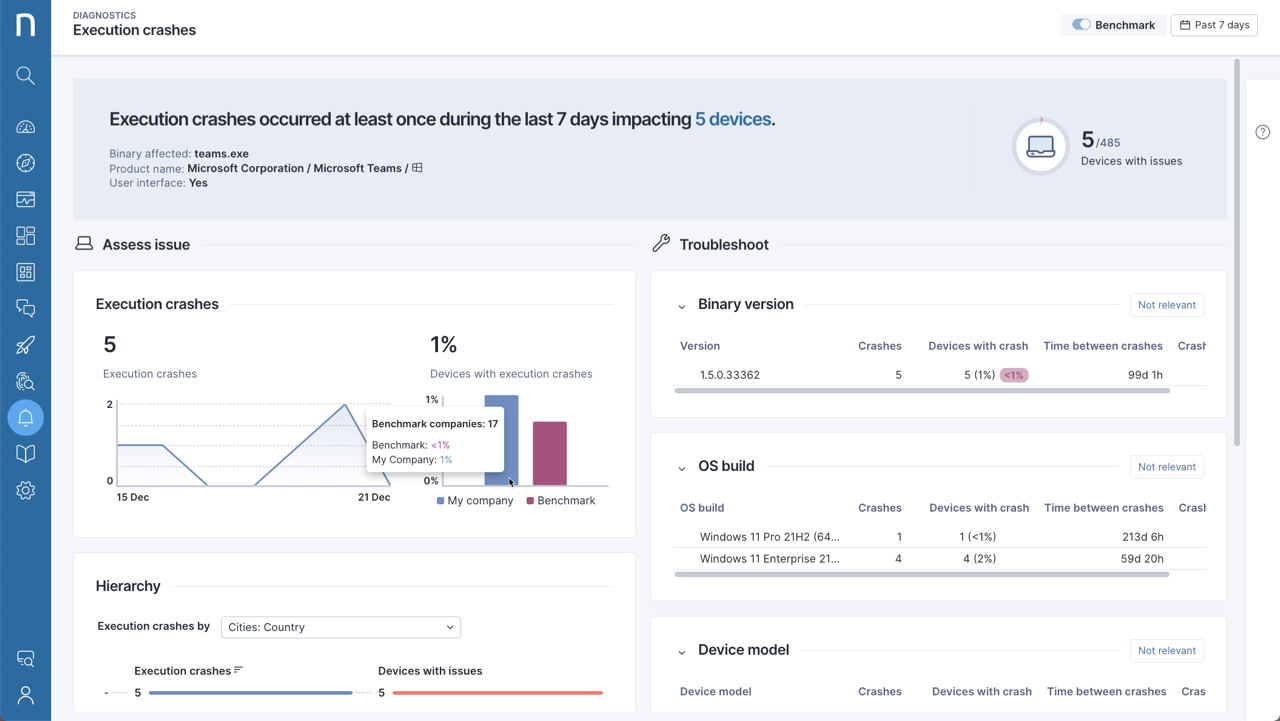The height and width of the screenshot is (721, 1280).
Task: Turn off the Benchmark toggle
Action: [x=1081, y=25]
